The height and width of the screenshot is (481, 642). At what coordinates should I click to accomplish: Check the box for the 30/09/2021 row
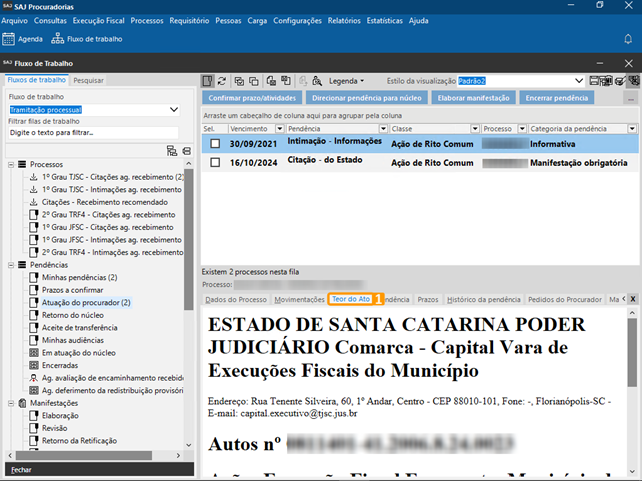(215, 143)
